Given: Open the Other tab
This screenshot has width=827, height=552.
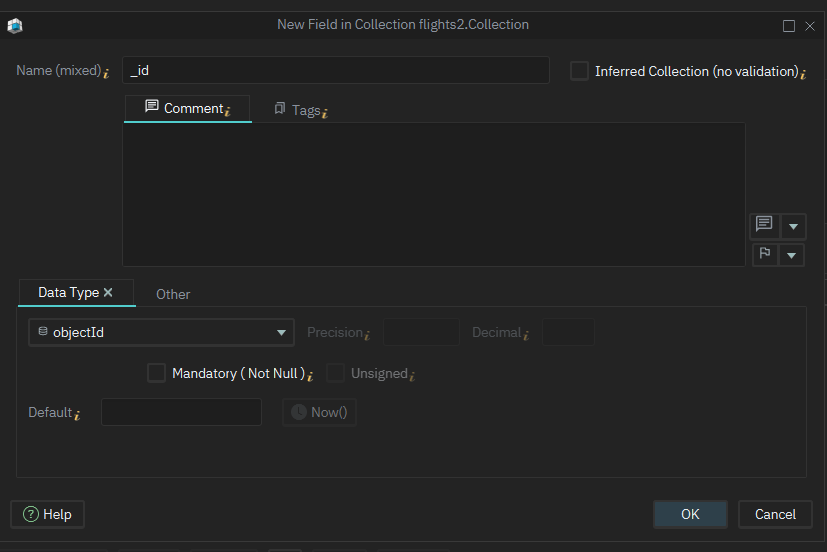Looking at the screenshot, I should [173, 294].
